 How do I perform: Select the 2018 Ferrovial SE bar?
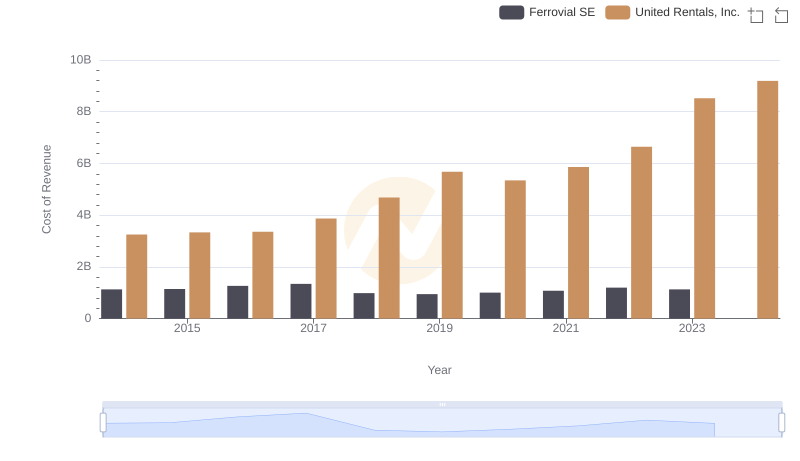pos(364,306)
